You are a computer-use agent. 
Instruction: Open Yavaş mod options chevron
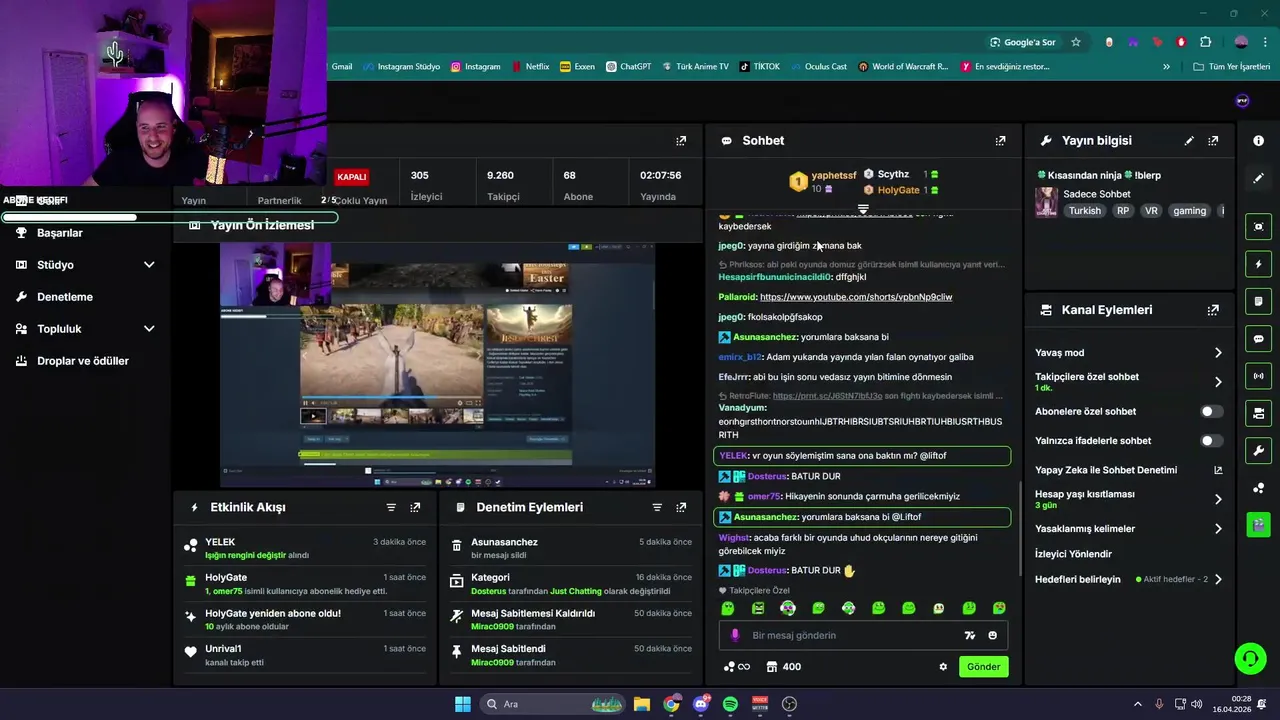1218,353
